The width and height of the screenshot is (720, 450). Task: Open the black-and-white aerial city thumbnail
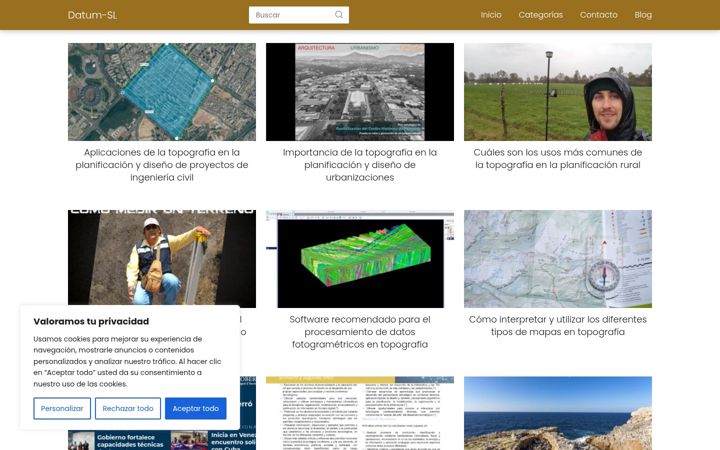tap(360, 92)
